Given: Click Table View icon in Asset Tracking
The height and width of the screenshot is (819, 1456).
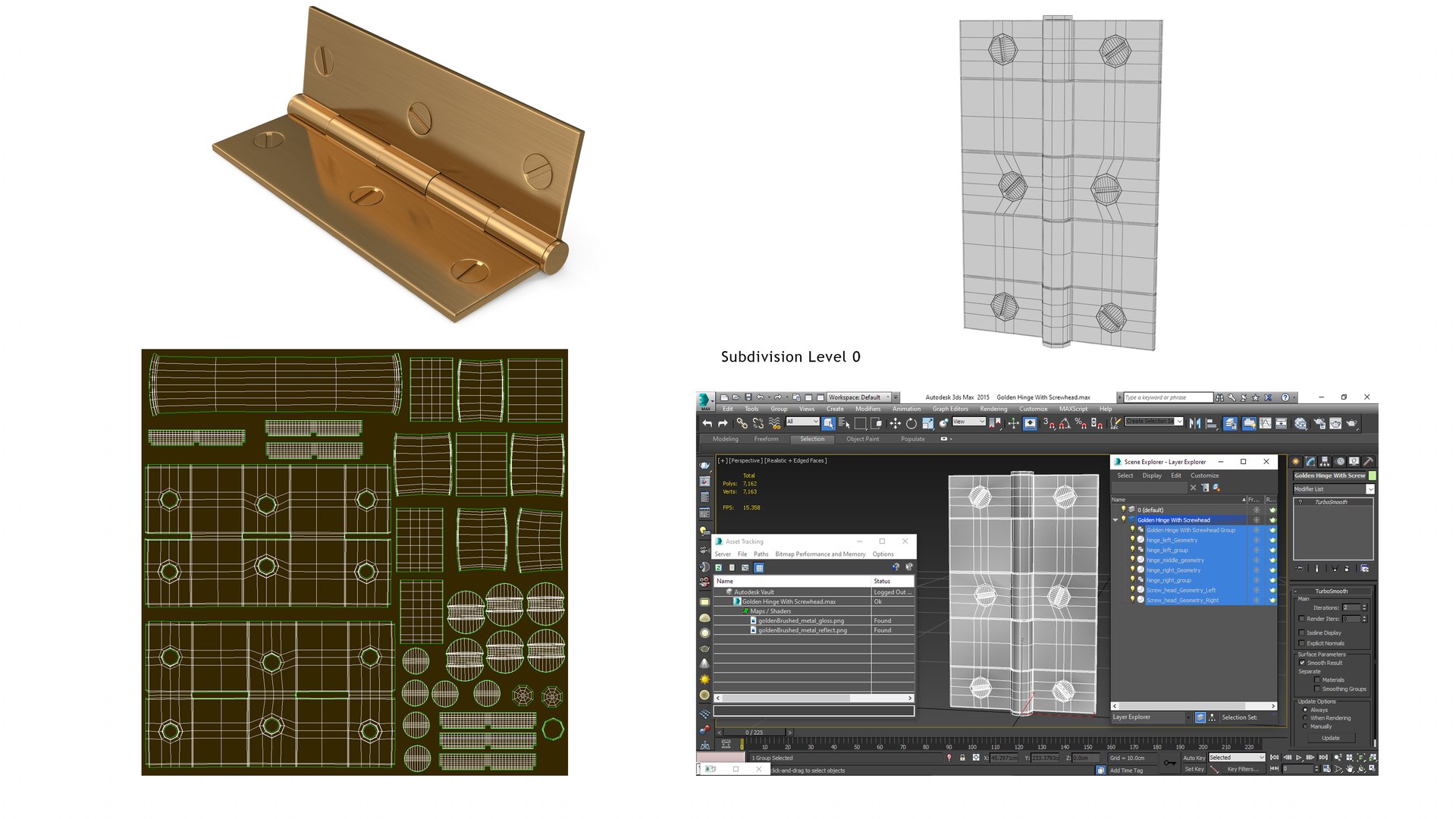Looking at the screenshot, I should tap(759, 567).
